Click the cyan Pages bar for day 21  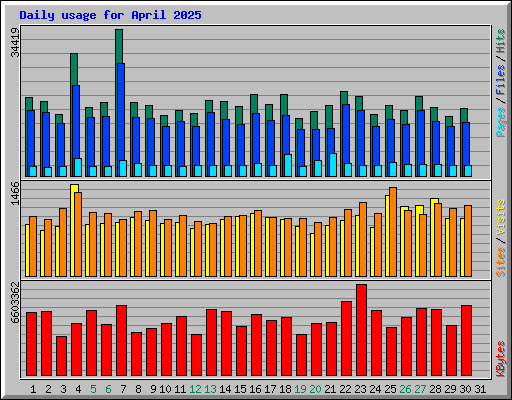333,165
